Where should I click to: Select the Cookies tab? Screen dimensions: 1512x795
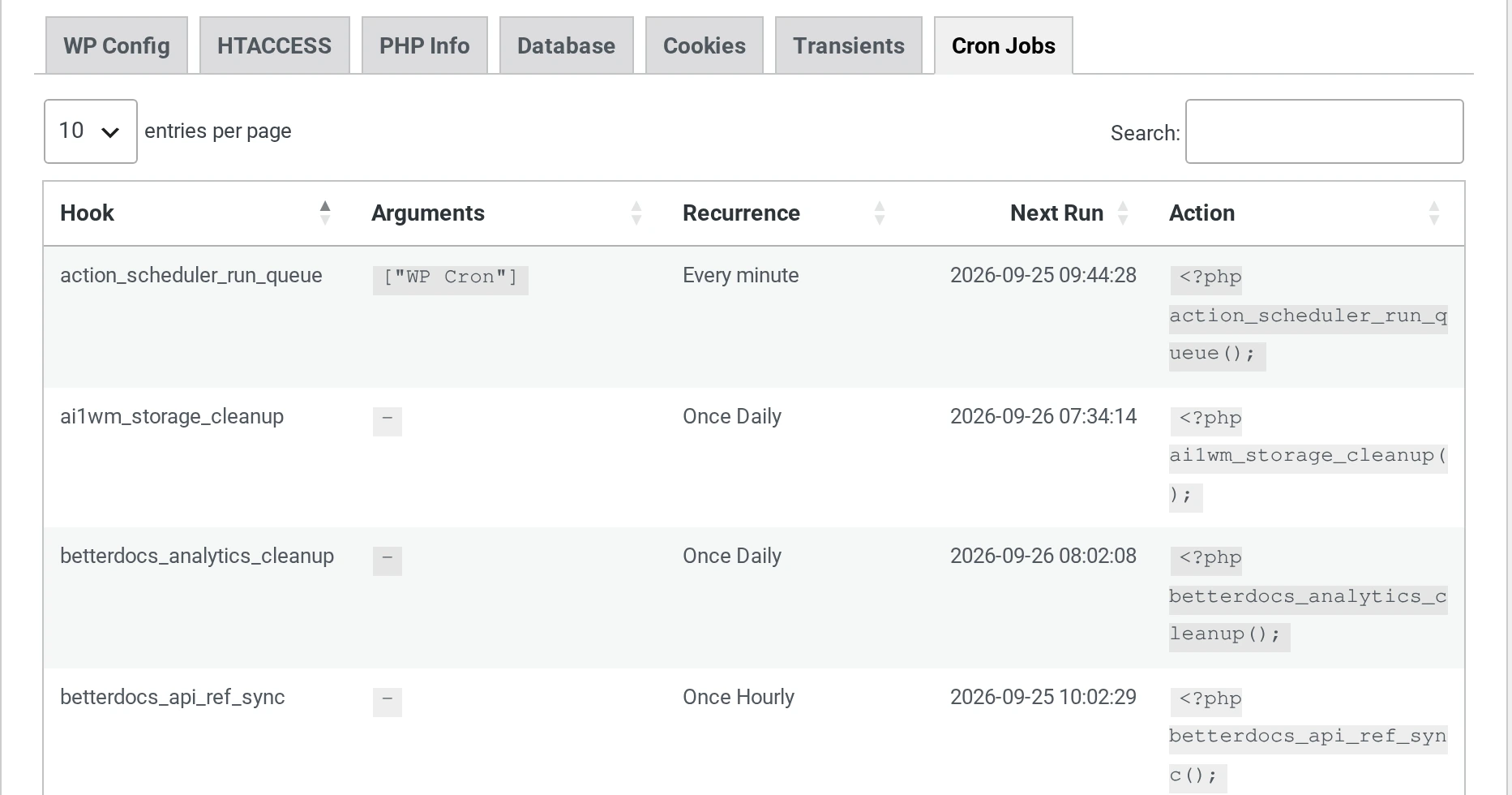pos(704,45)
